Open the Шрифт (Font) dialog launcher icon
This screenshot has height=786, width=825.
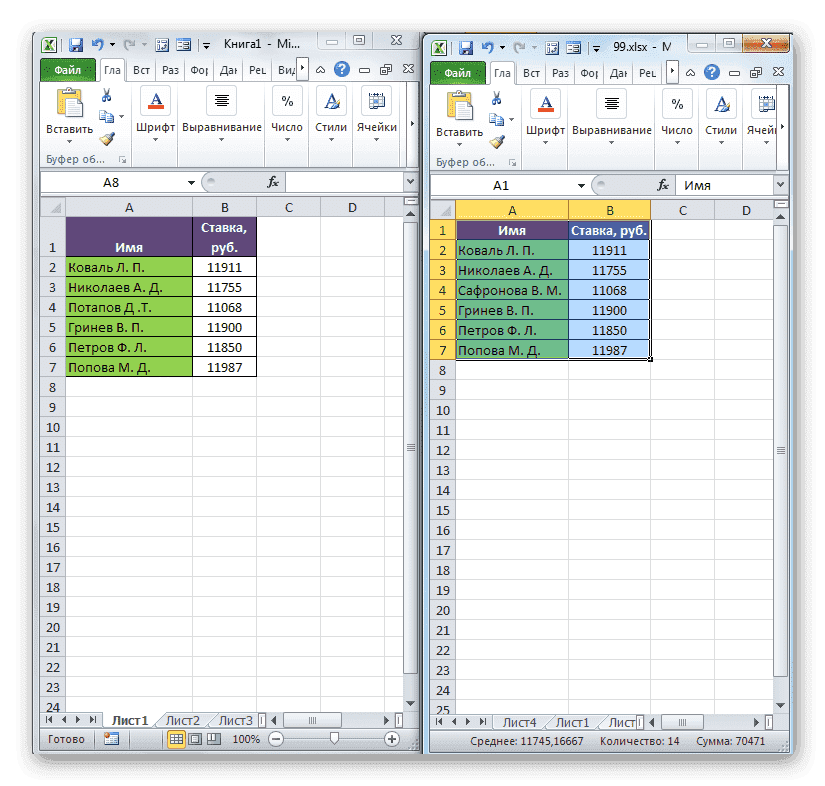[x=155, y=100]
